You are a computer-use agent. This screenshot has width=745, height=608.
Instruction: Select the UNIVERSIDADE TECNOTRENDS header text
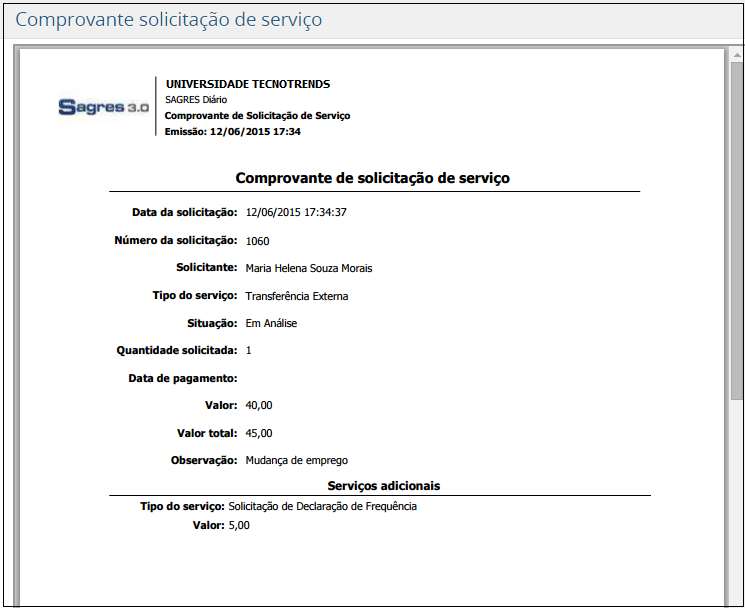(247, 84)
